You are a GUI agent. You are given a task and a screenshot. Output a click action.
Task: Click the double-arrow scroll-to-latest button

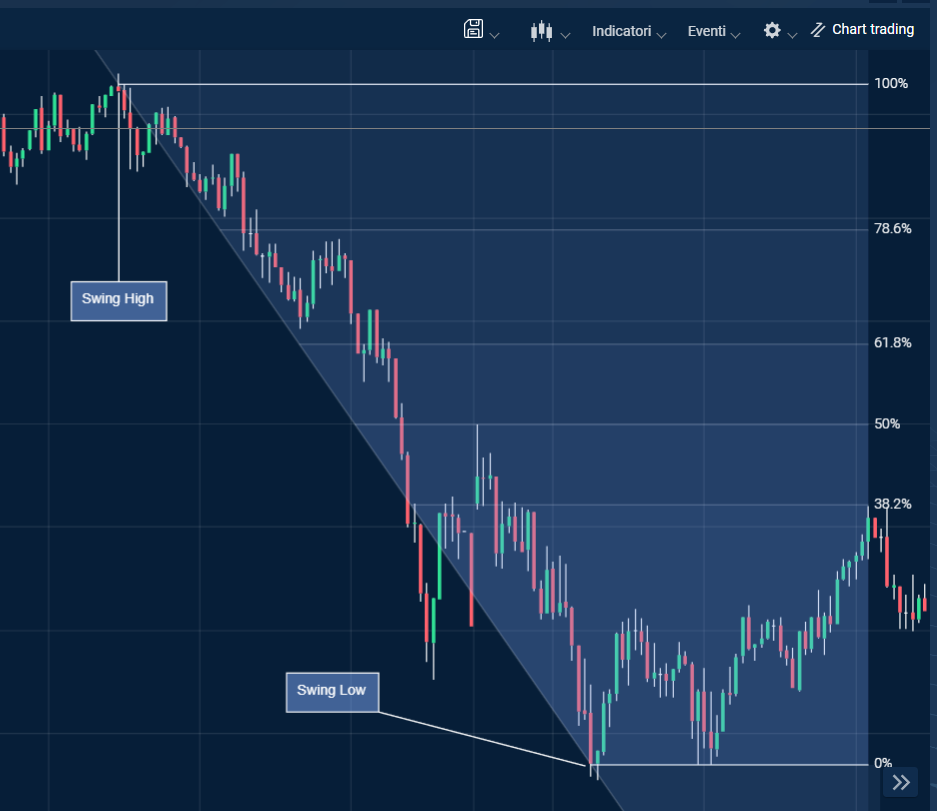pos(901,782)
